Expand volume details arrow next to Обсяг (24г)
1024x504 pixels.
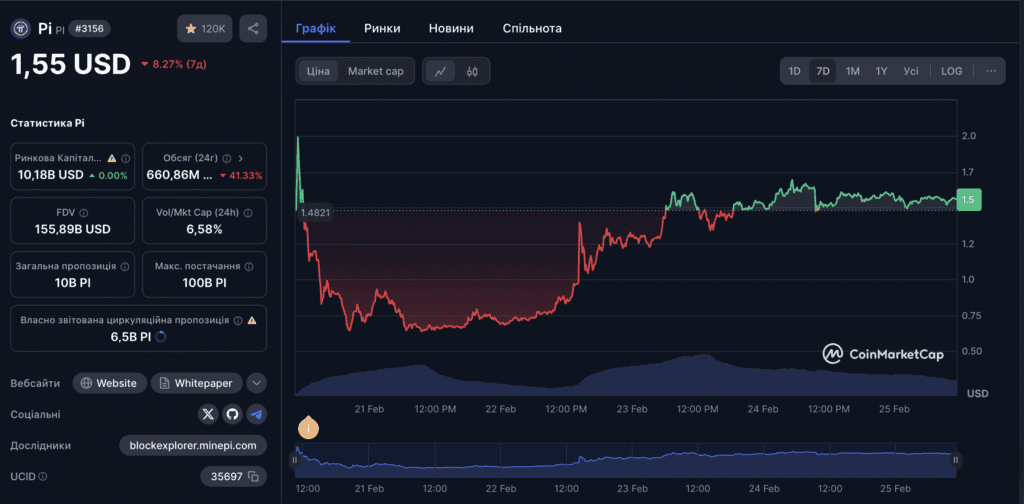tap(241, 158)
